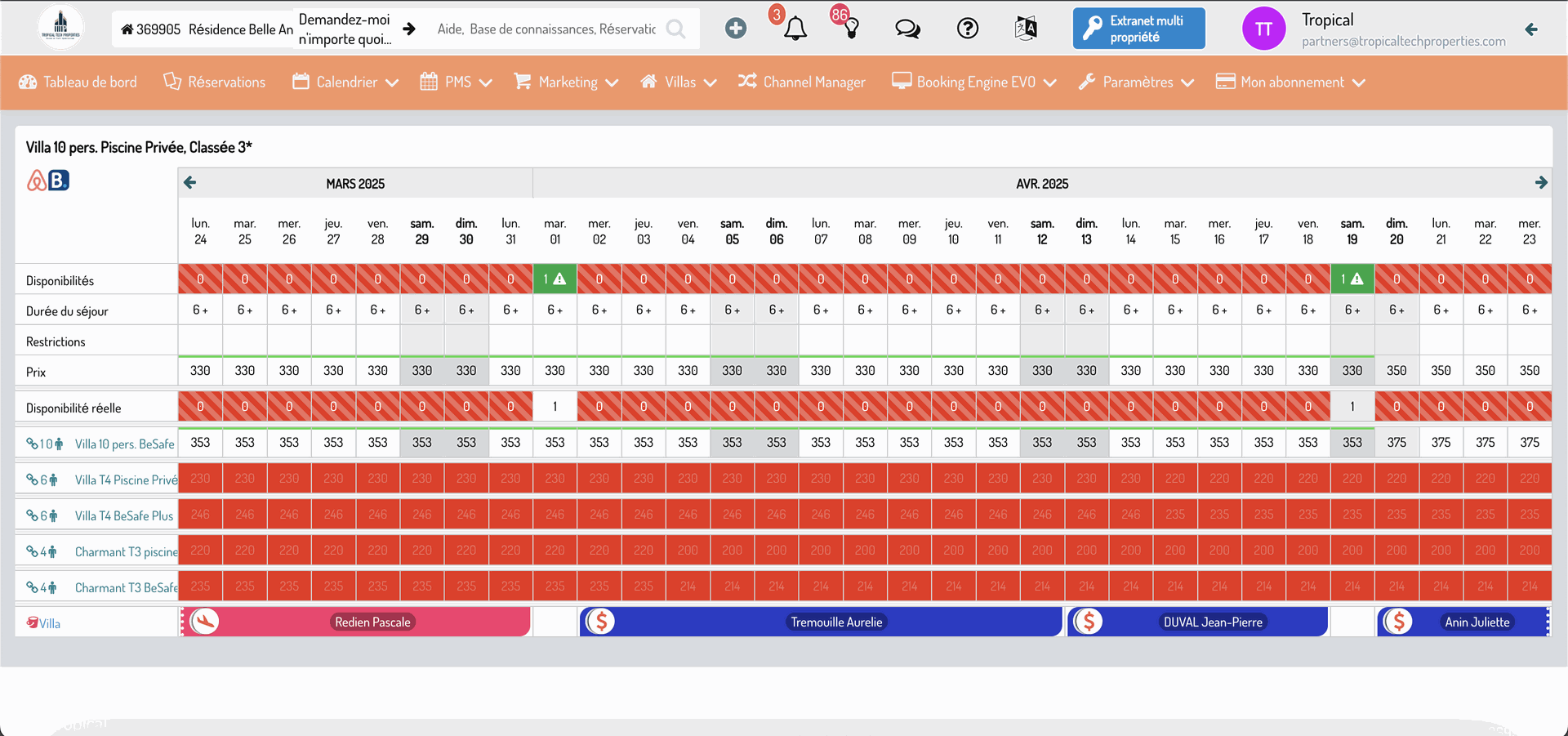Click the Extranet multi propriété button
The image size is (1568, 736).
click(x=1138, y=29)
